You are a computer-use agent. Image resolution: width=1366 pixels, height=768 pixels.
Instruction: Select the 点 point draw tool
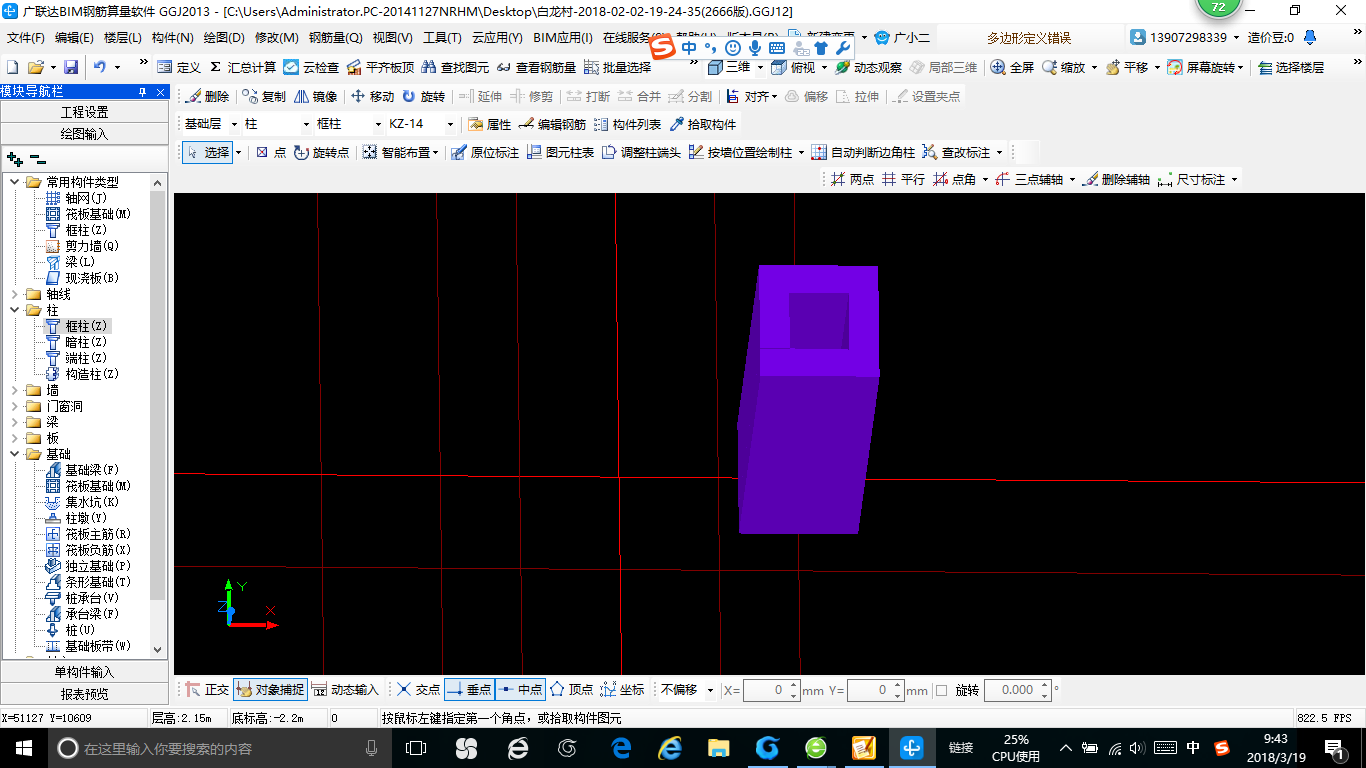point(270,152)
